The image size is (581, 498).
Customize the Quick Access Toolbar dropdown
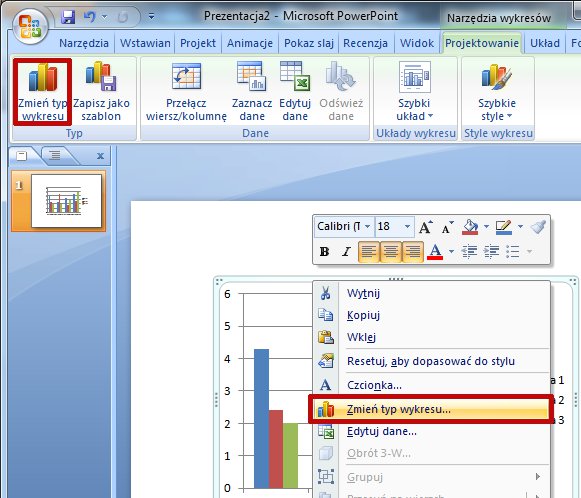(x=151, y=16)
